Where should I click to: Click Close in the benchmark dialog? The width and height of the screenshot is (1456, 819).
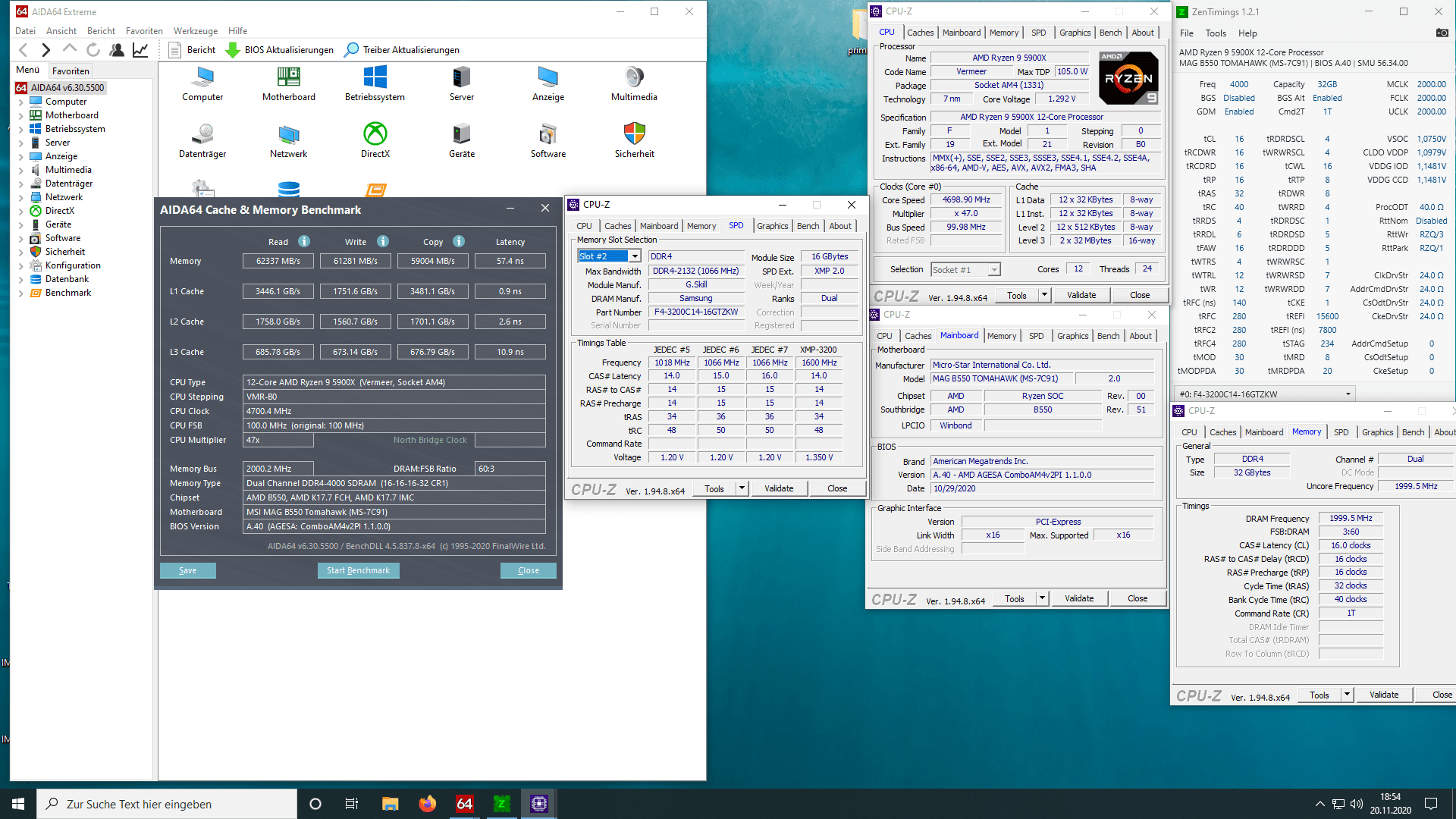529,570
